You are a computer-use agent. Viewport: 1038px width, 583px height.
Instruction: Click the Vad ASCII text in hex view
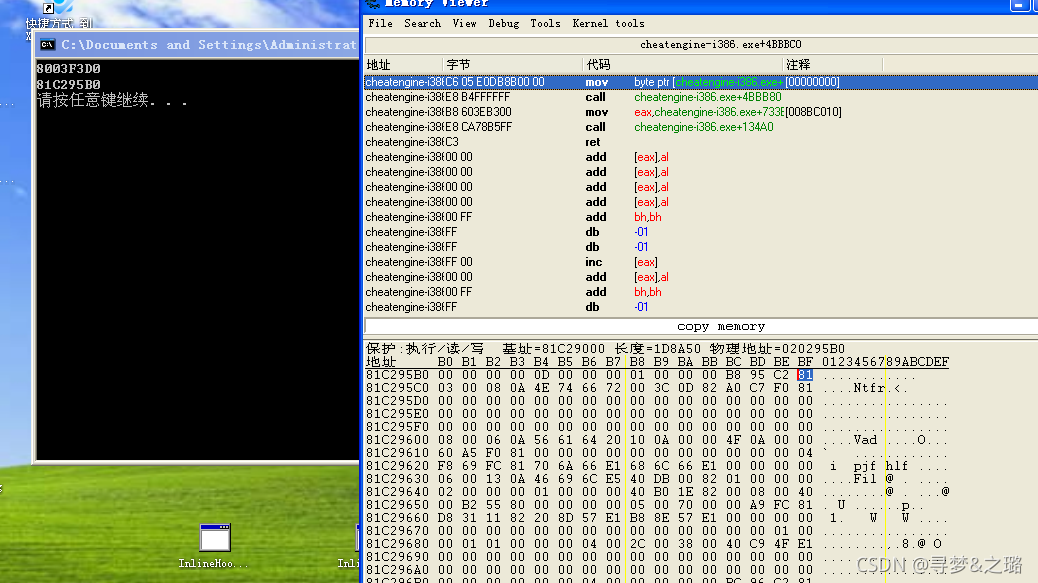tap(865, 440)
